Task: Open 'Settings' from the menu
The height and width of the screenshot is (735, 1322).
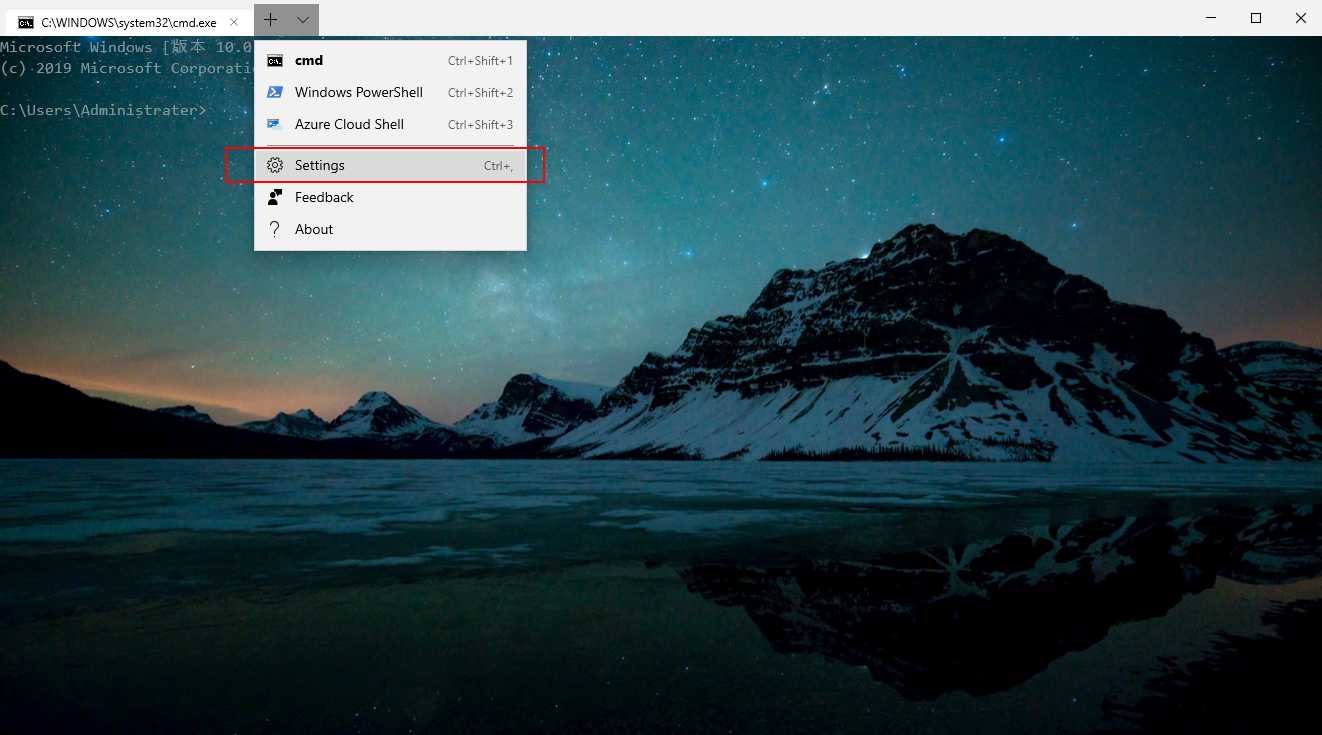Action: click(x=320, y=165)
